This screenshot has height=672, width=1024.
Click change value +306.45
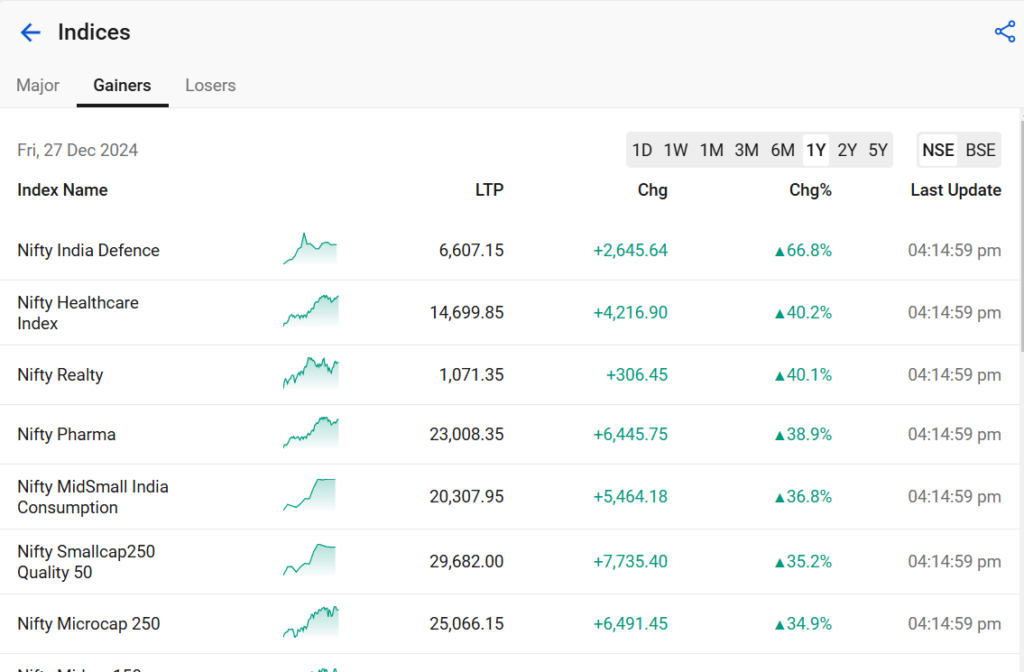637,375
